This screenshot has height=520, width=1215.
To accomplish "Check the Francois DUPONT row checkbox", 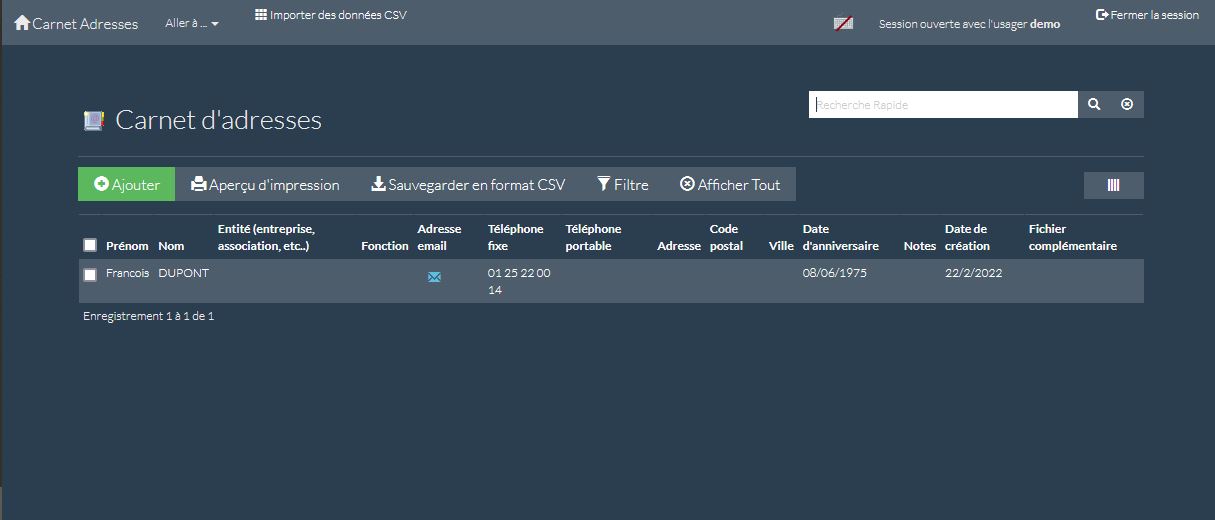I will click(90, 274).
